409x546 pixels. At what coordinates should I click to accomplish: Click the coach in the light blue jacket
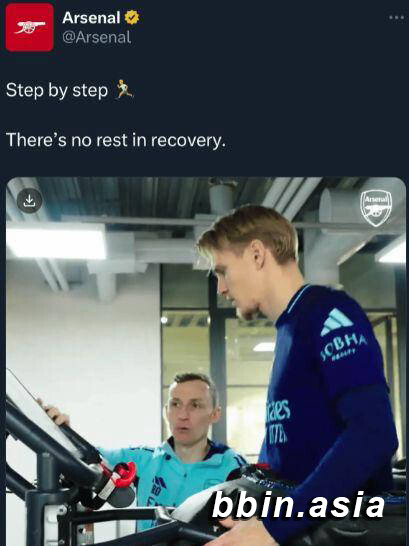pos(174,449)
